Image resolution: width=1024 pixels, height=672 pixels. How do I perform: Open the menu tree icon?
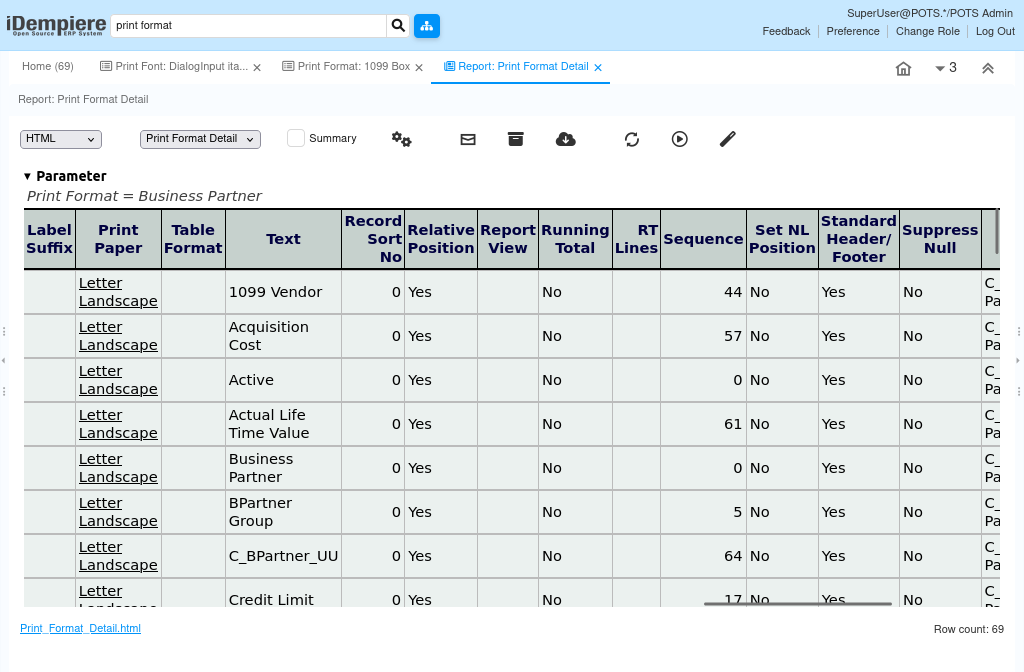pos(426,25)
